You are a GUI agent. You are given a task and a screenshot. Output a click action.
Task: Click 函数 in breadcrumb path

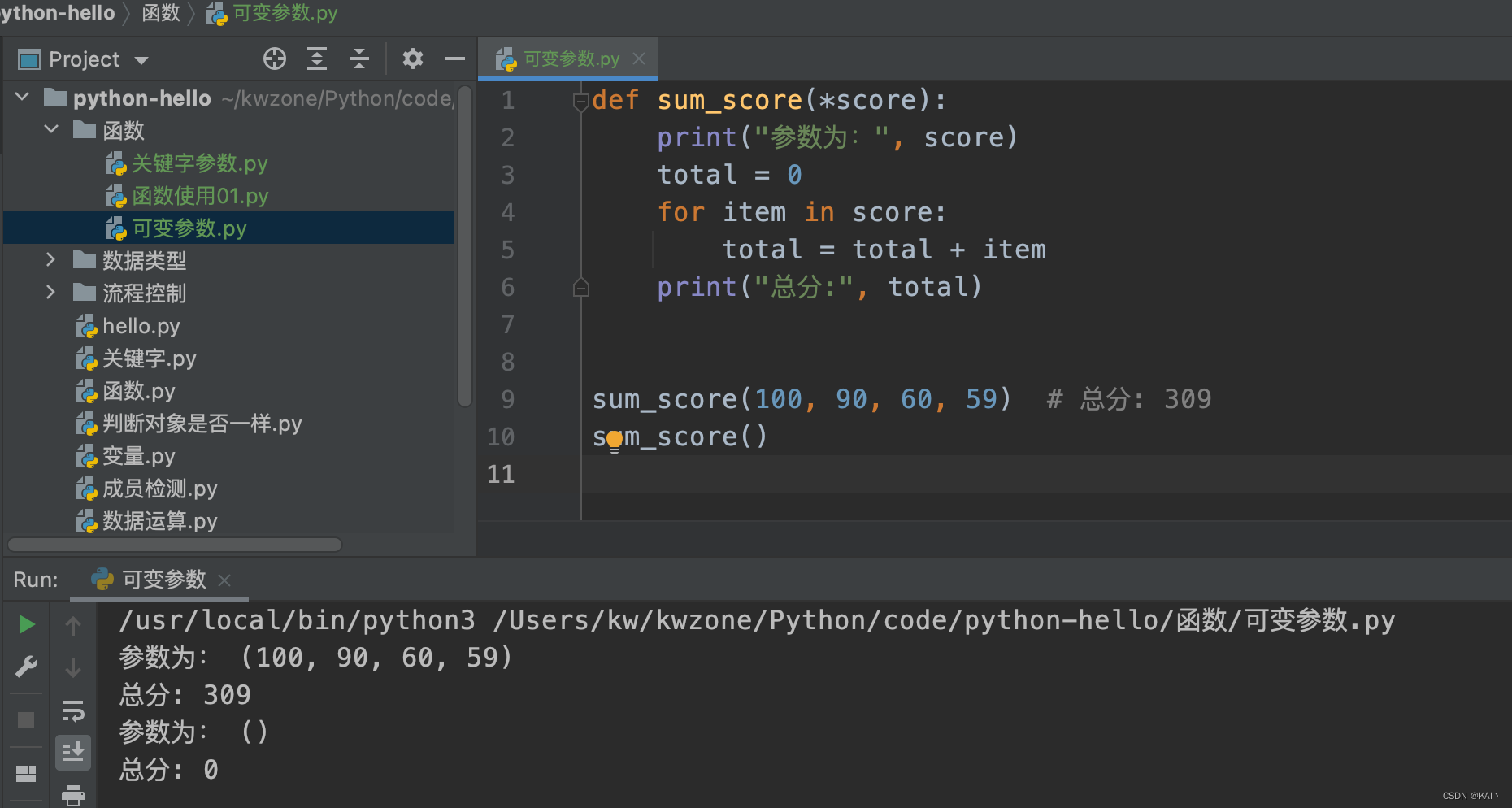coord(161,13)
